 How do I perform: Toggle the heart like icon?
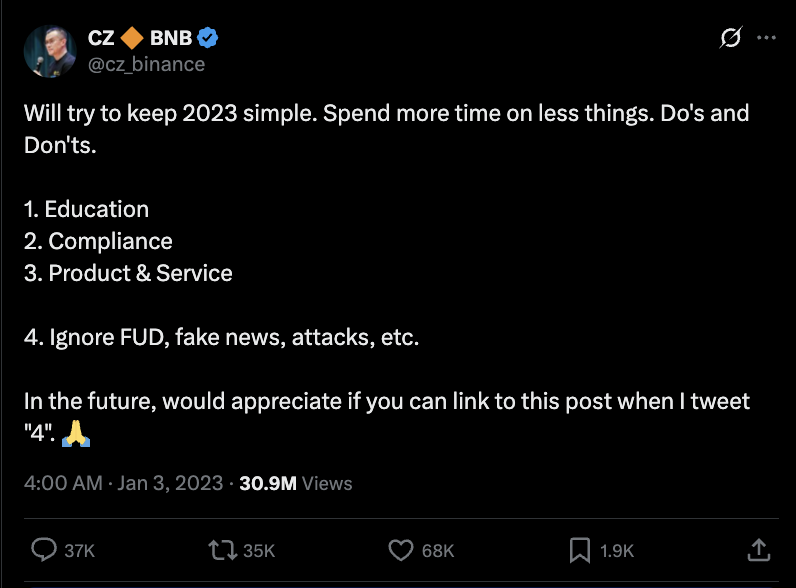point(400,550)
